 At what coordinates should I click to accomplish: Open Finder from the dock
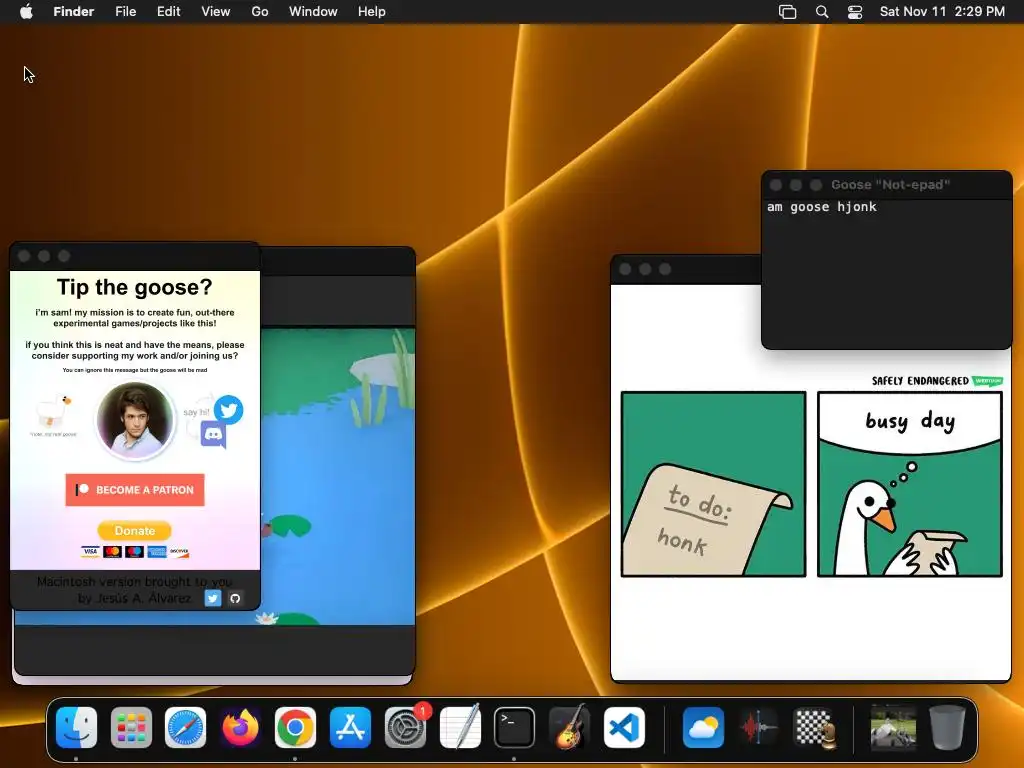coord(76,727)
